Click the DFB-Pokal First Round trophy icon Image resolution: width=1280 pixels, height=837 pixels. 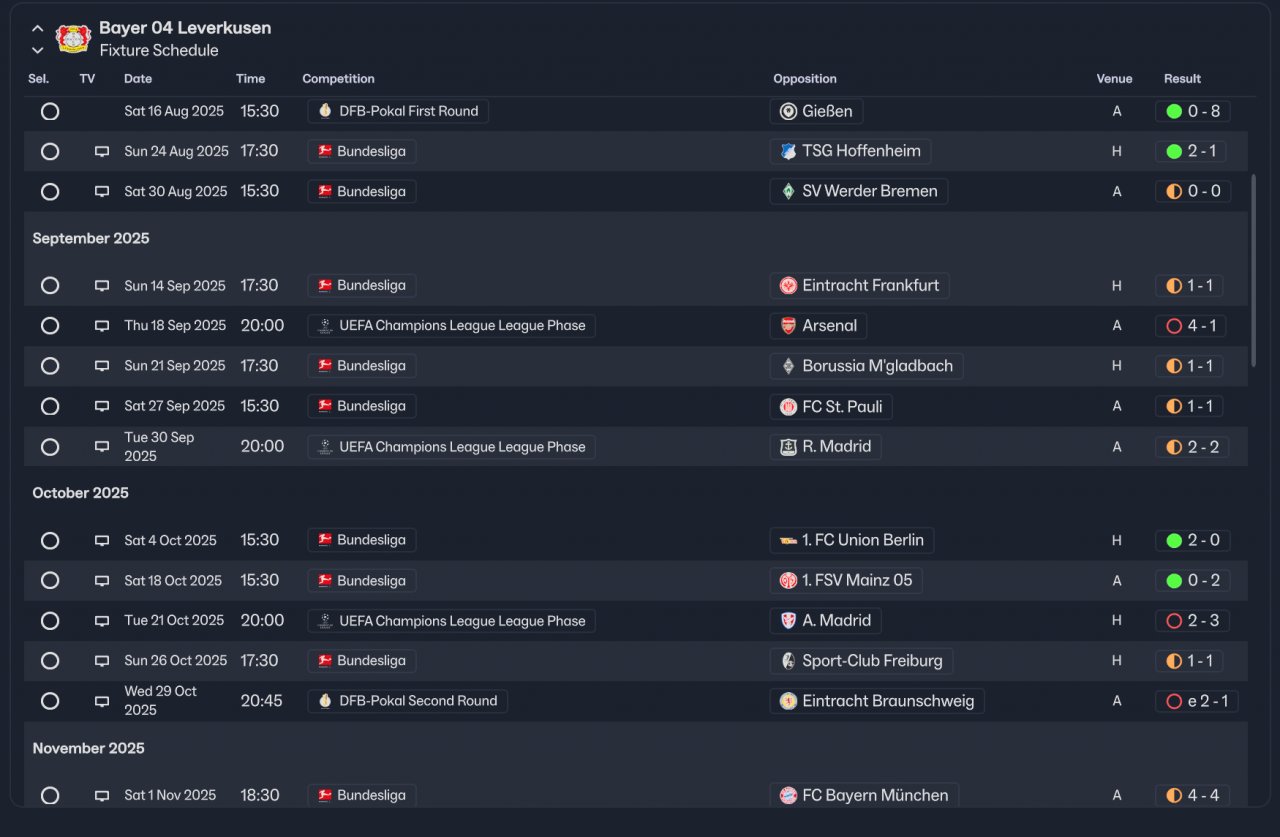point(325,111)
